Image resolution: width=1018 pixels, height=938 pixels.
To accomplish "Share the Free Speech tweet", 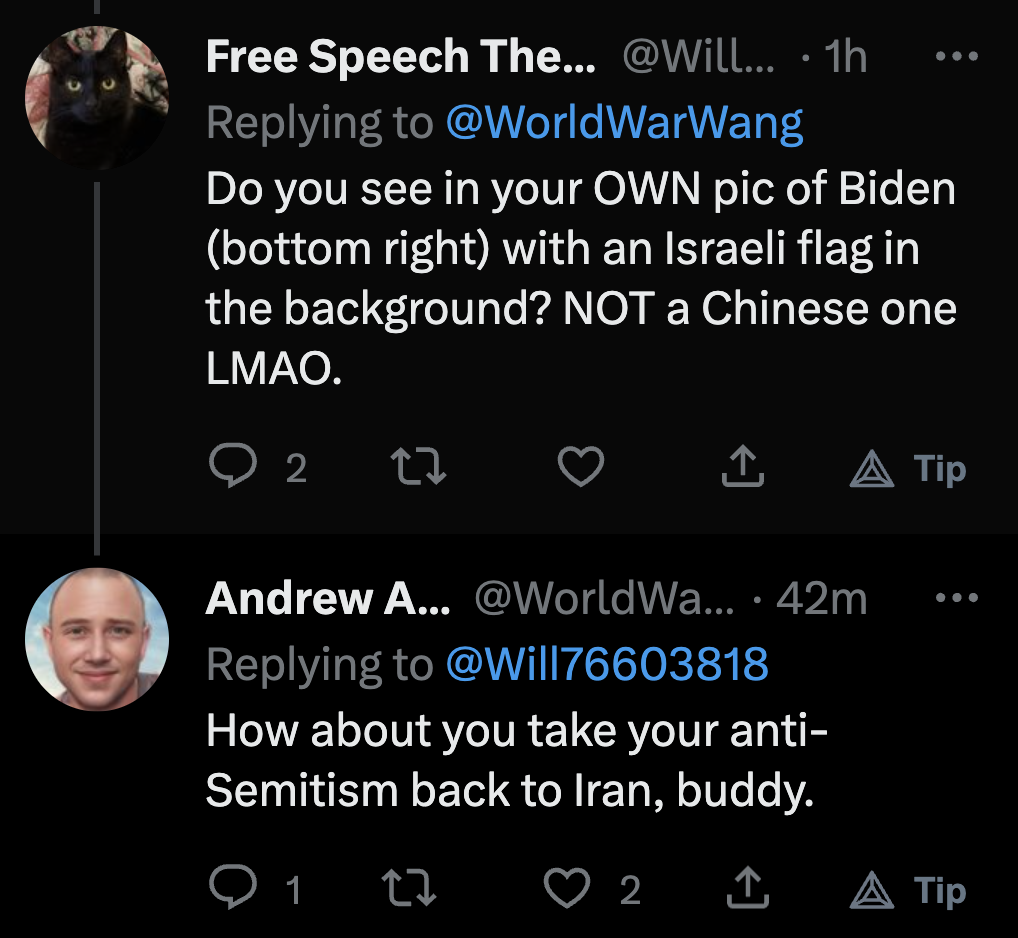I will pos(741,468).
